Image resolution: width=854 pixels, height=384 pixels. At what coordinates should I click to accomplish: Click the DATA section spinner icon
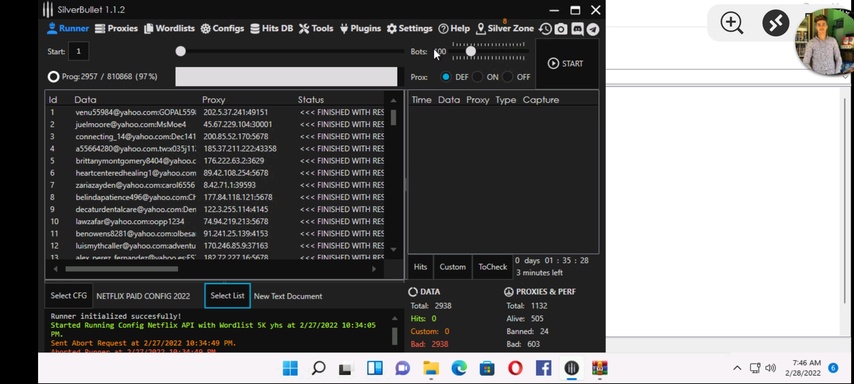[413, 292]
